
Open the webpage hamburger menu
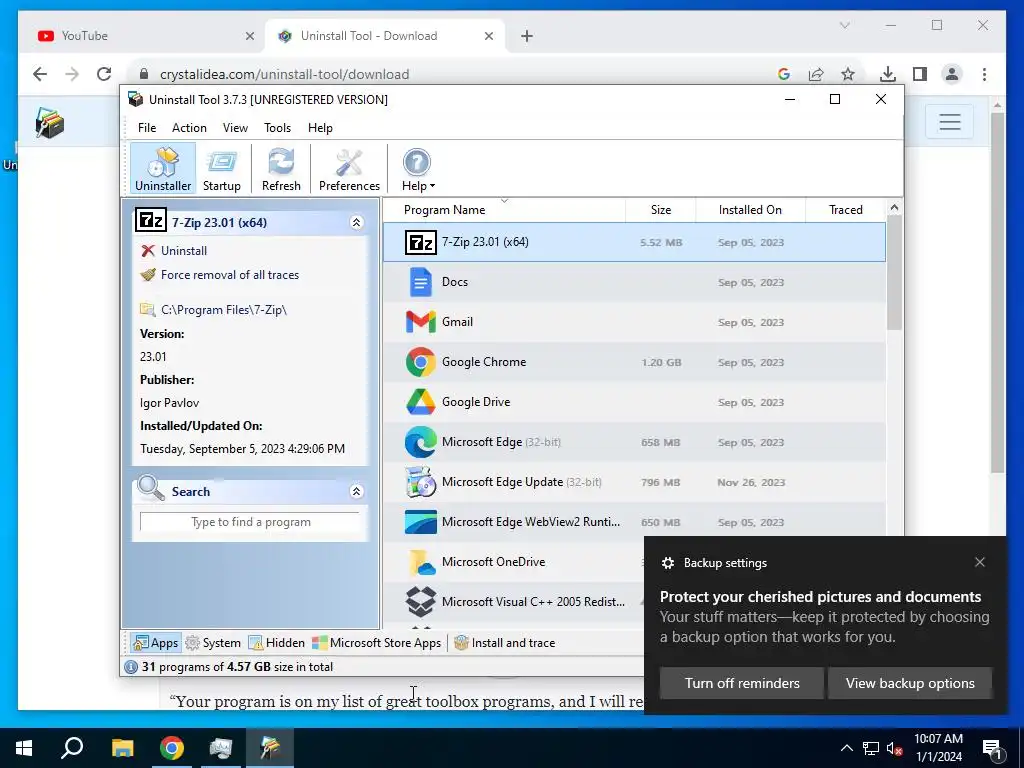point(950,121)
